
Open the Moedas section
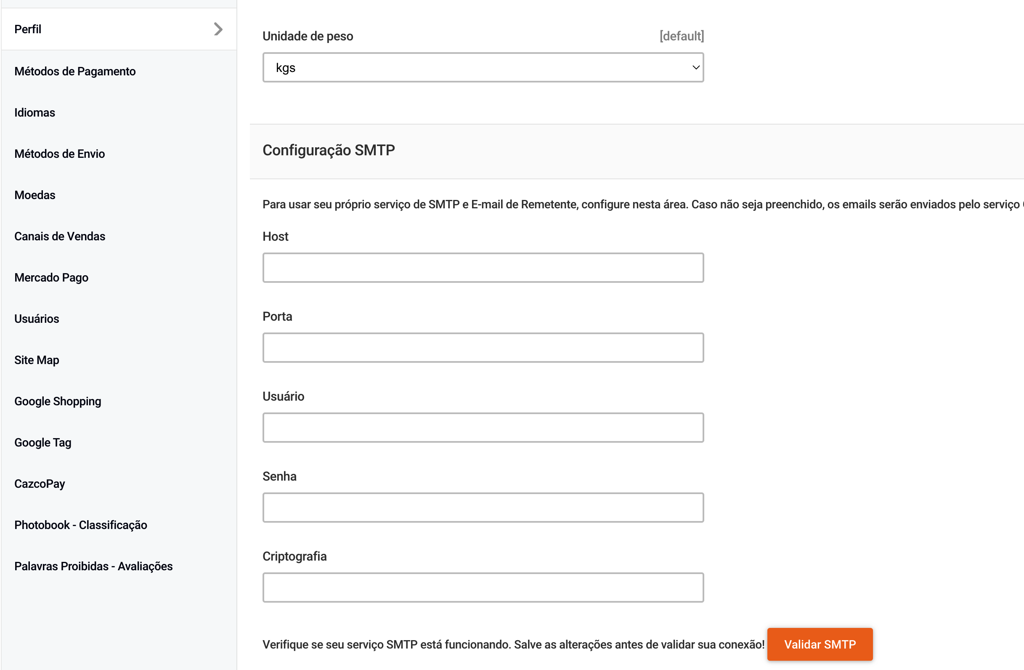35,195
